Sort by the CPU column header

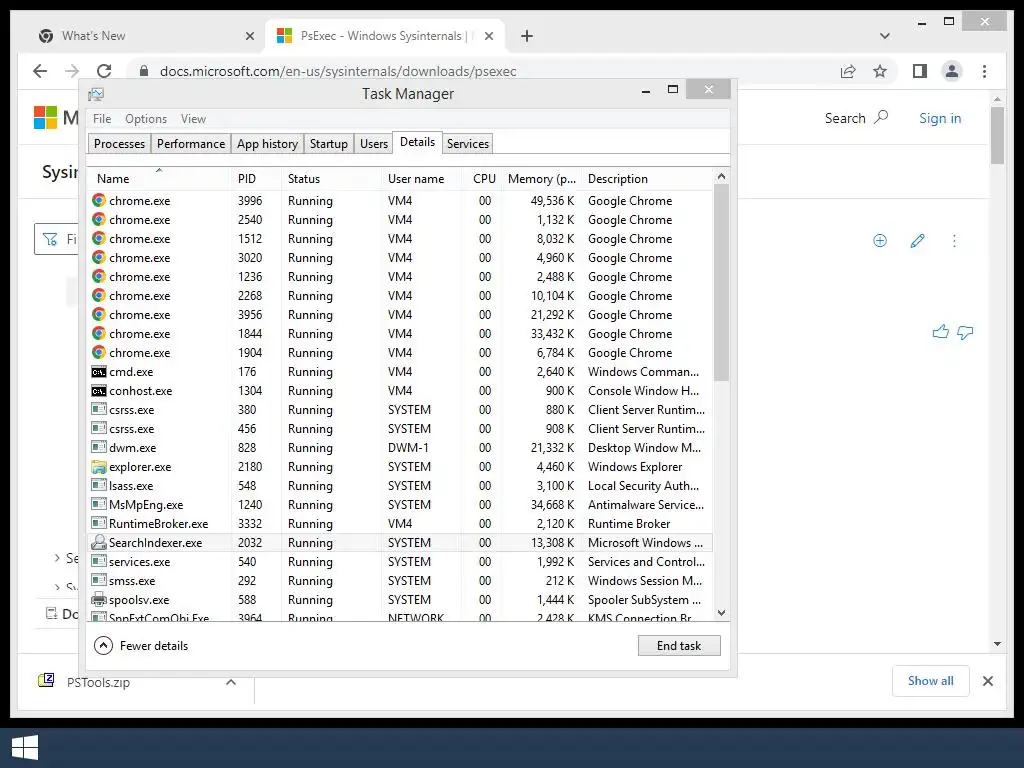point(484,179)
